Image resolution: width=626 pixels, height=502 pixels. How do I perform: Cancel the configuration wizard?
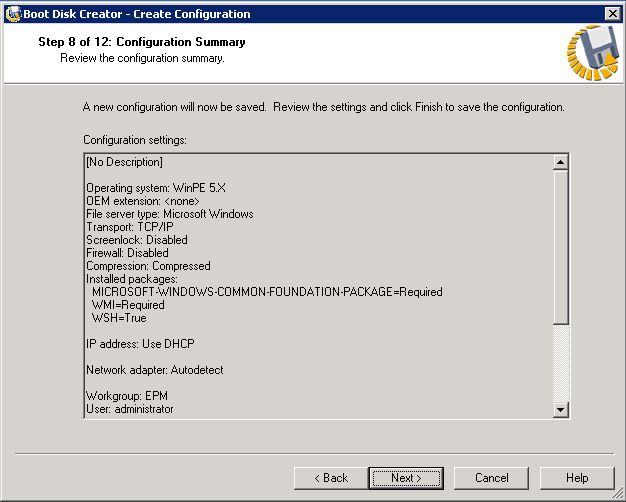click(491, 478)
